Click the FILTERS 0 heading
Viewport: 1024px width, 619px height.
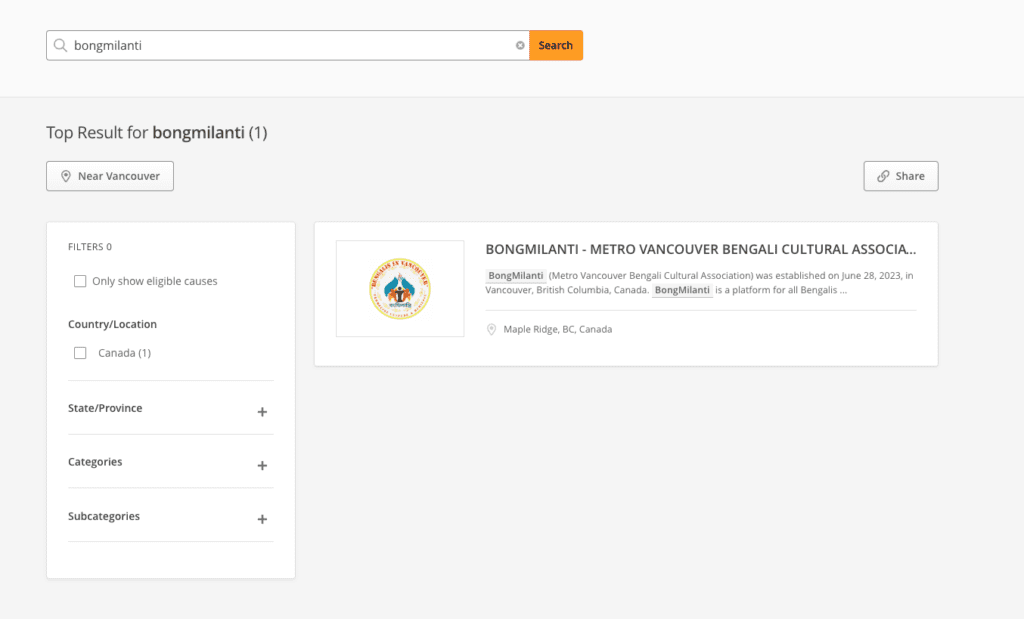(89, 247)
